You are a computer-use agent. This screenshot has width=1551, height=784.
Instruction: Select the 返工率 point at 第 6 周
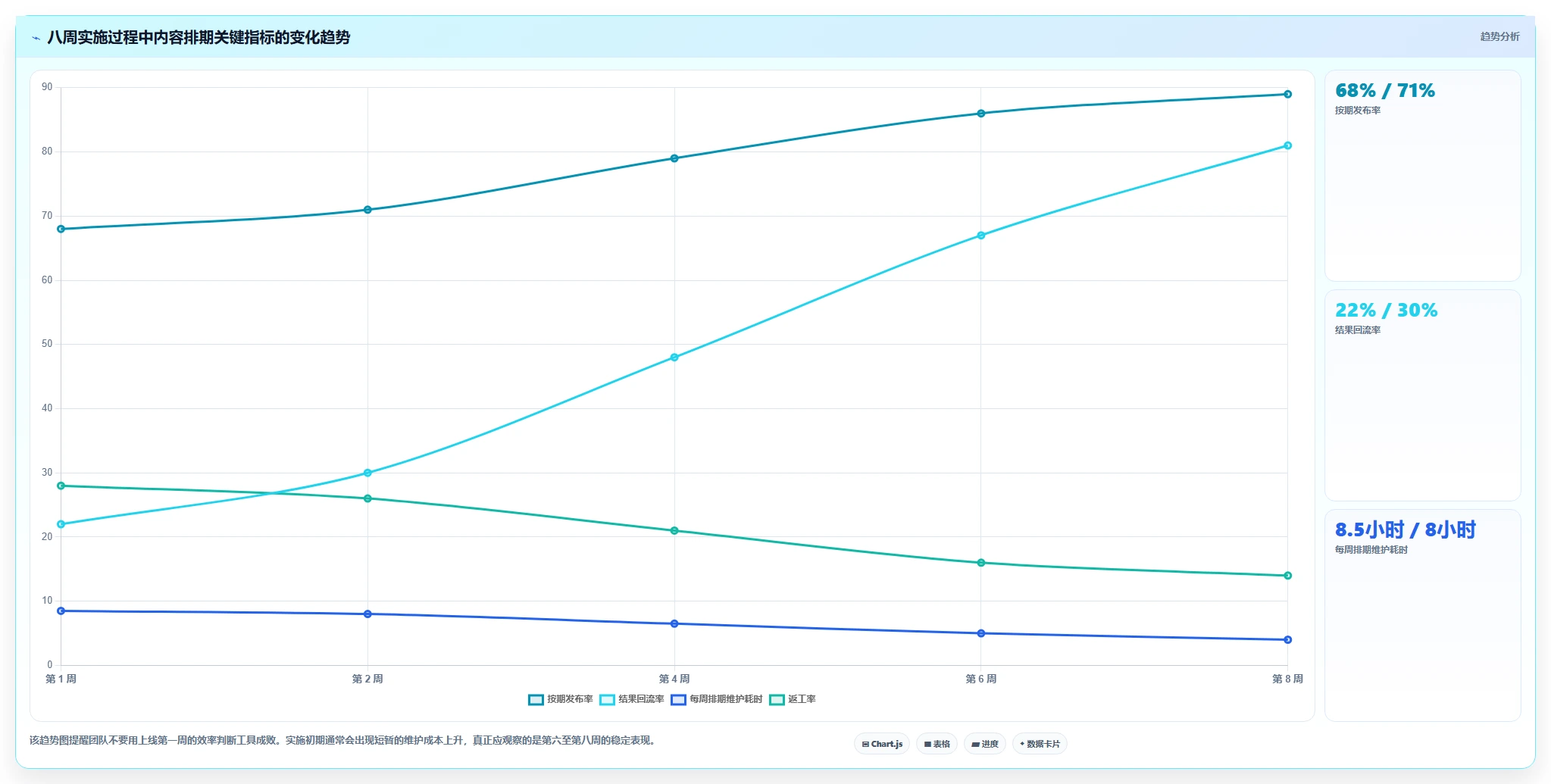pos(981,563)
